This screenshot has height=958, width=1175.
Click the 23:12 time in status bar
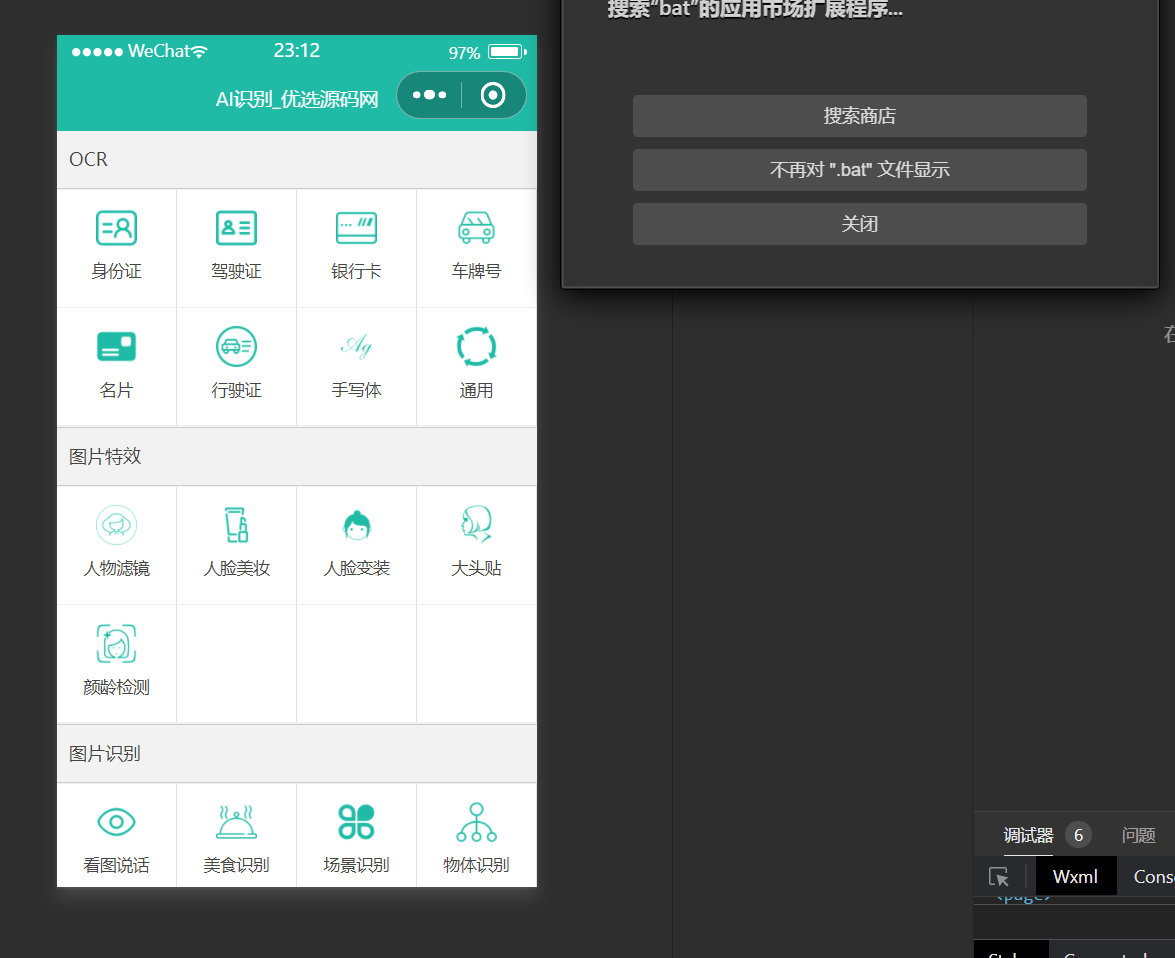click(297, 50)
